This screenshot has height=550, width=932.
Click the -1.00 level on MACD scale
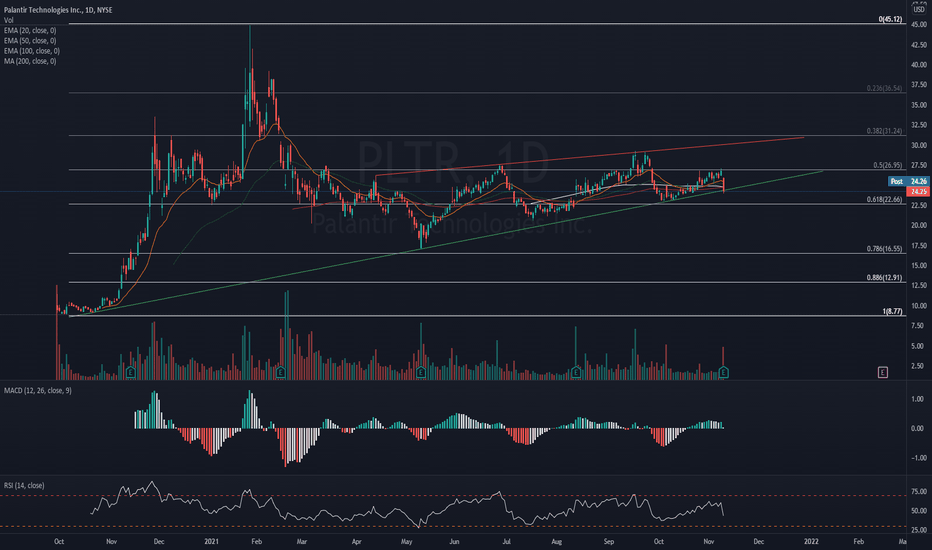(919, 458)
